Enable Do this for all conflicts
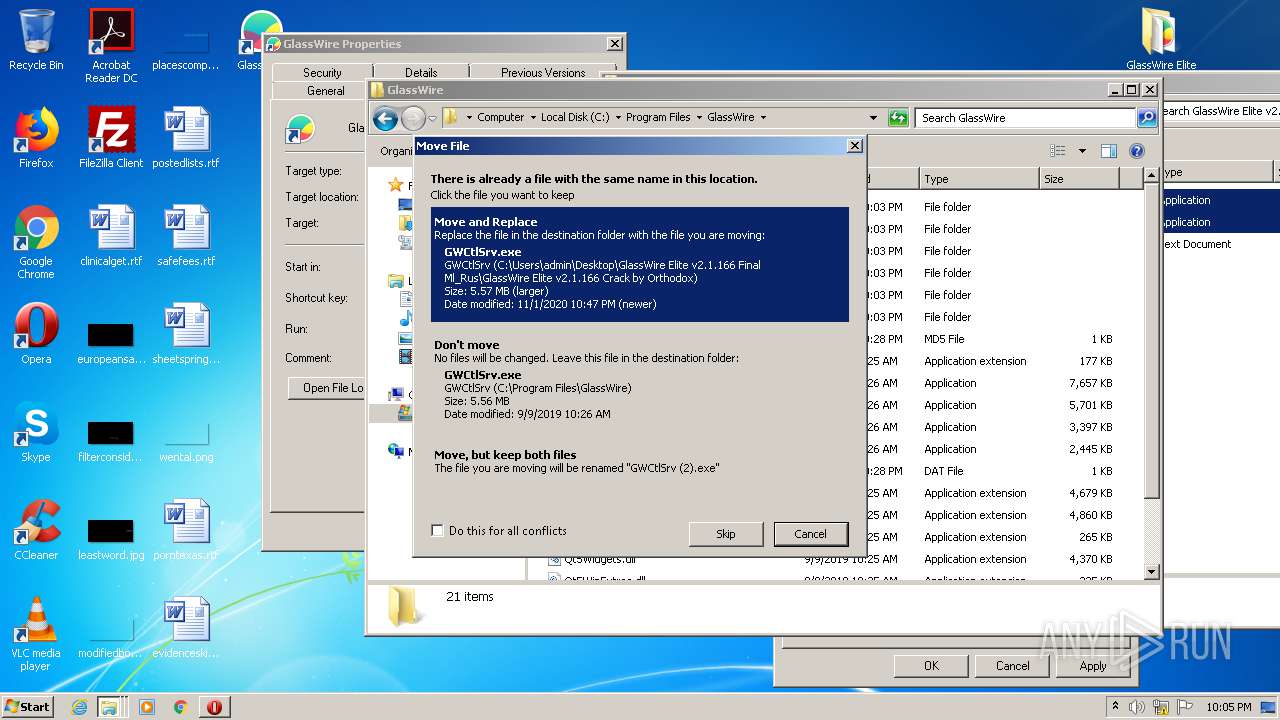1280x720 pixels. (x=437, y=531)
